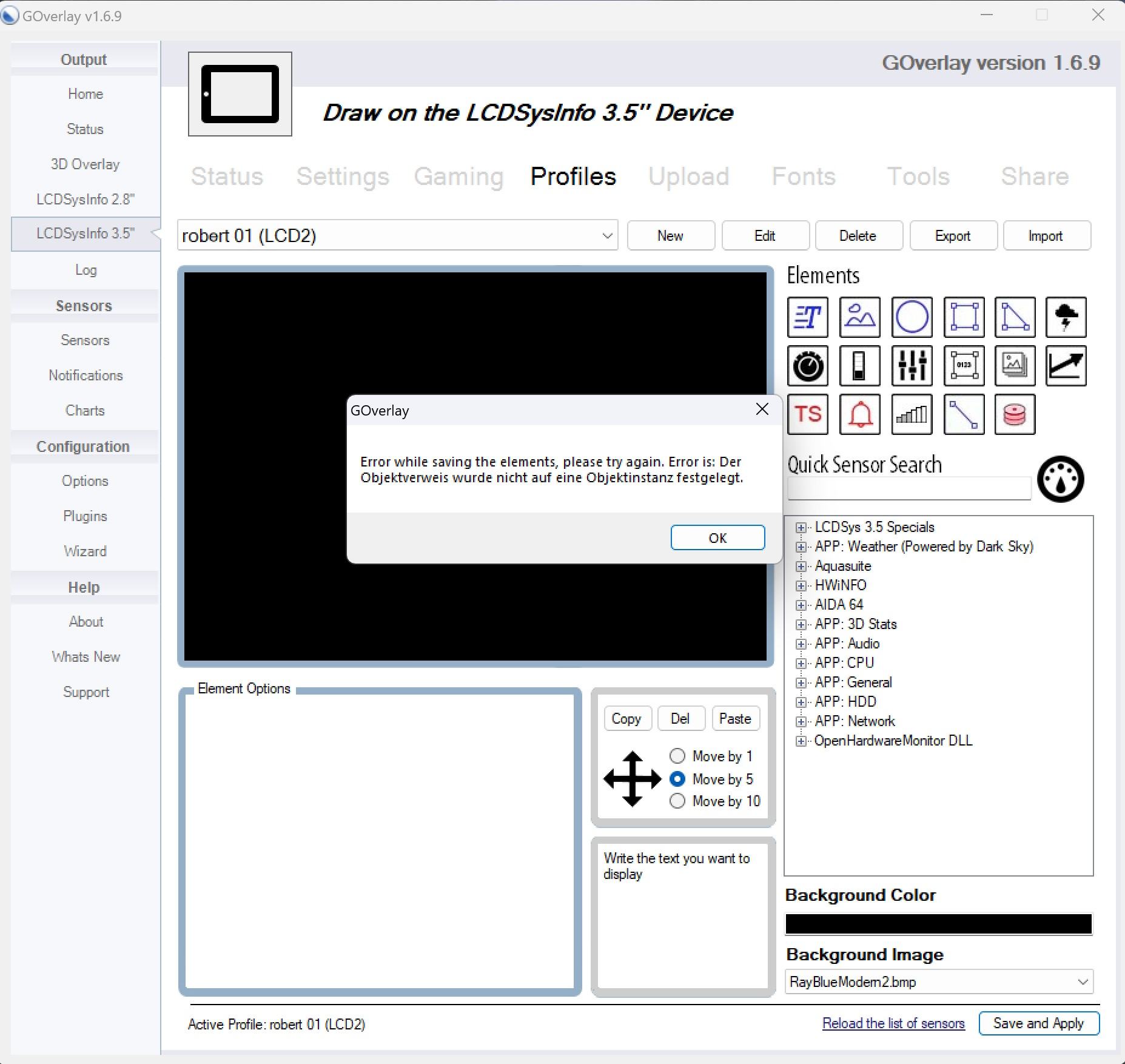Close the GOverlay error dialog with X
The image size is (1125, 1064).
click(x=762, y=409)
